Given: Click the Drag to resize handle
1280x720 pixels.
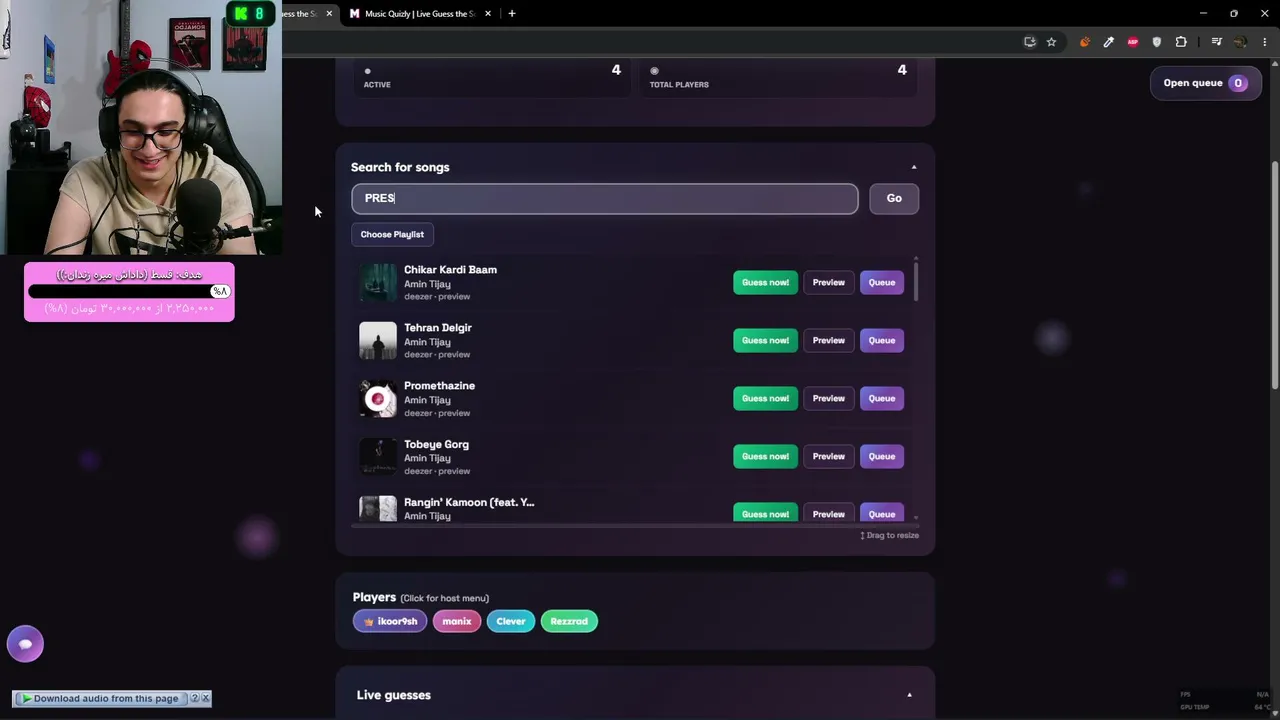Looking at the screenshot, I should coord(890,536).
